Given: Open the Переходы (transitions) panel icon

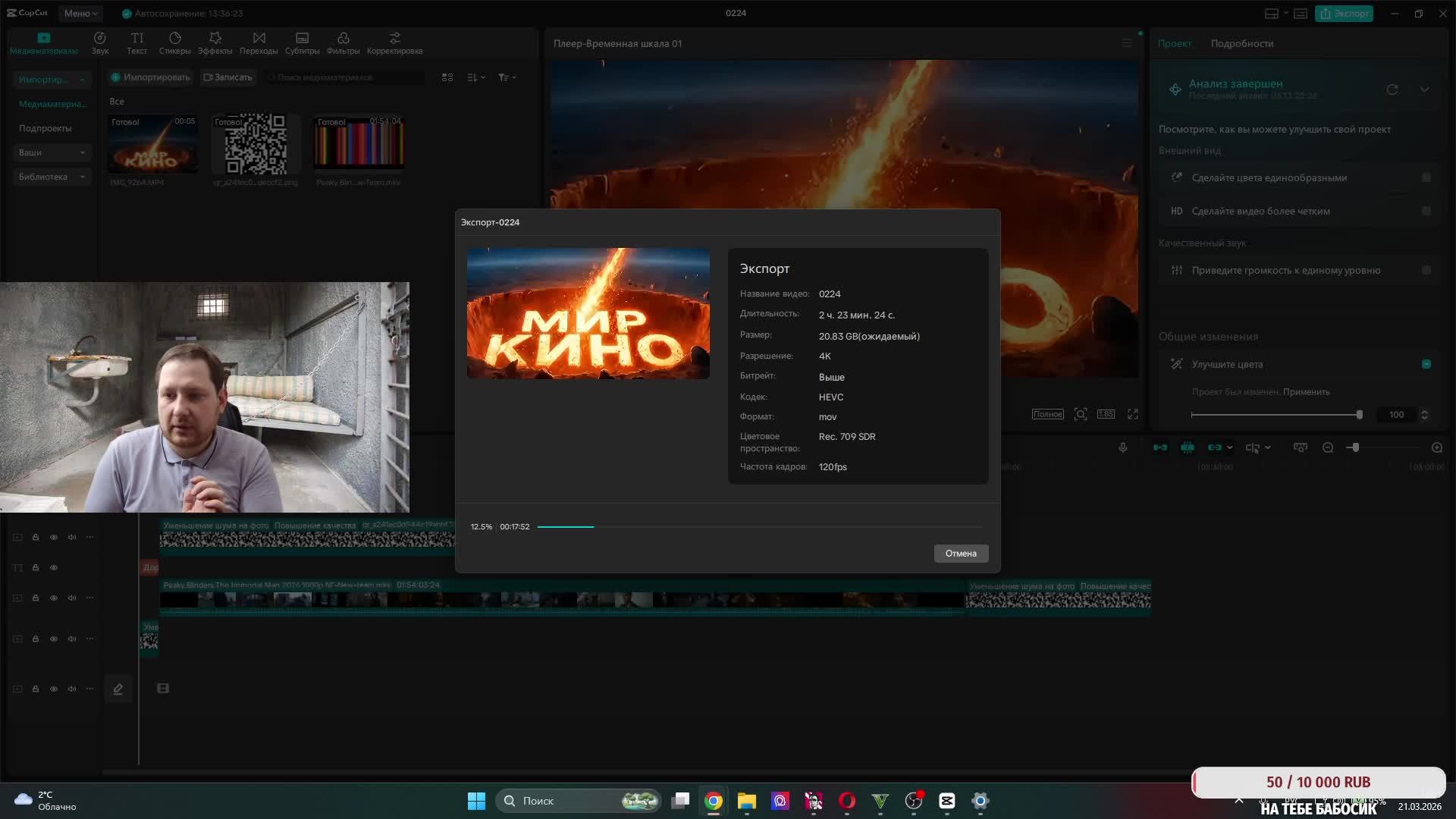Looking at the screenshot, I should pos(259,38).
